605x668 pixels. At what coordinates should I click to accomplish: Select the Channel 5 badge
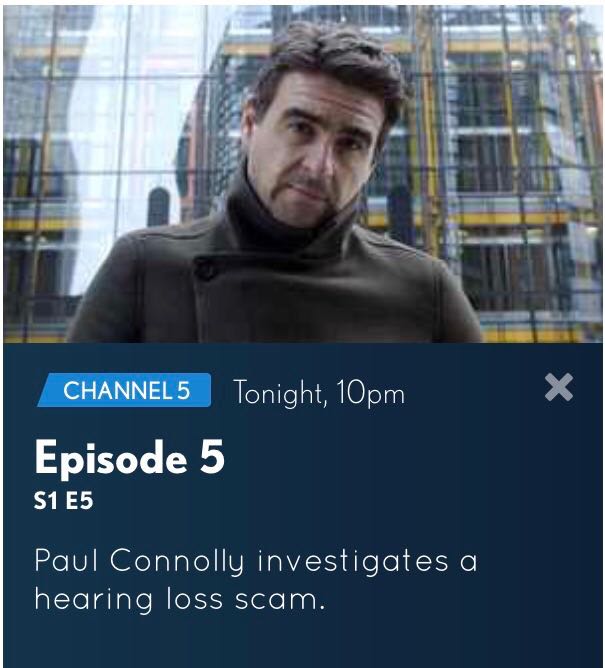point(124,390)
